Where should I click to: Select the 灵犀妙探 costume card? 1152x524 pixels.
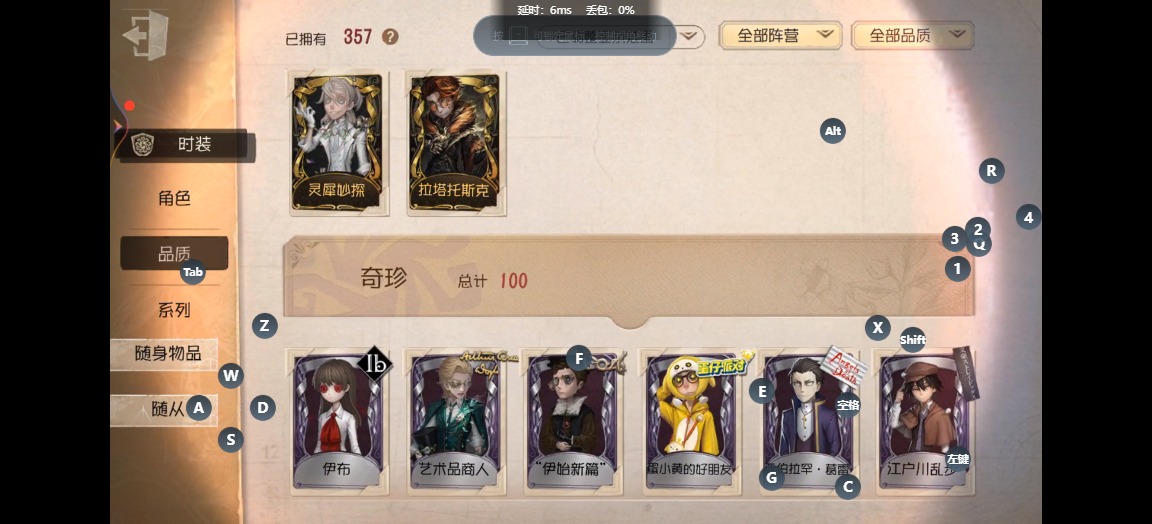pos(339,143)
